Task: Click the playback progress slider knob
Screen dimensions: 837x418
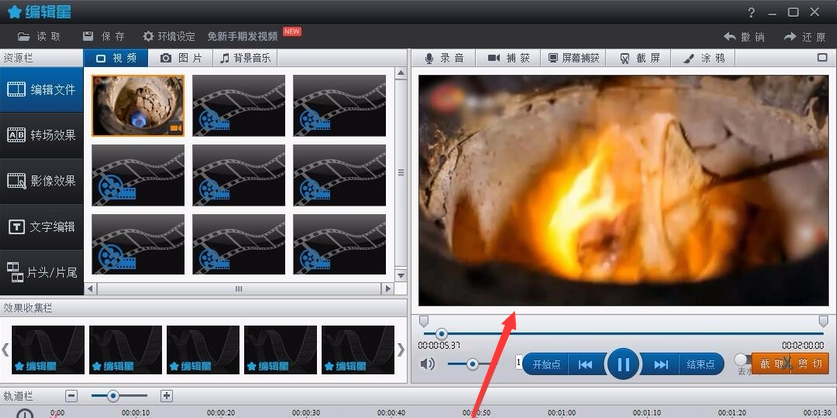Action: point(441,334)
